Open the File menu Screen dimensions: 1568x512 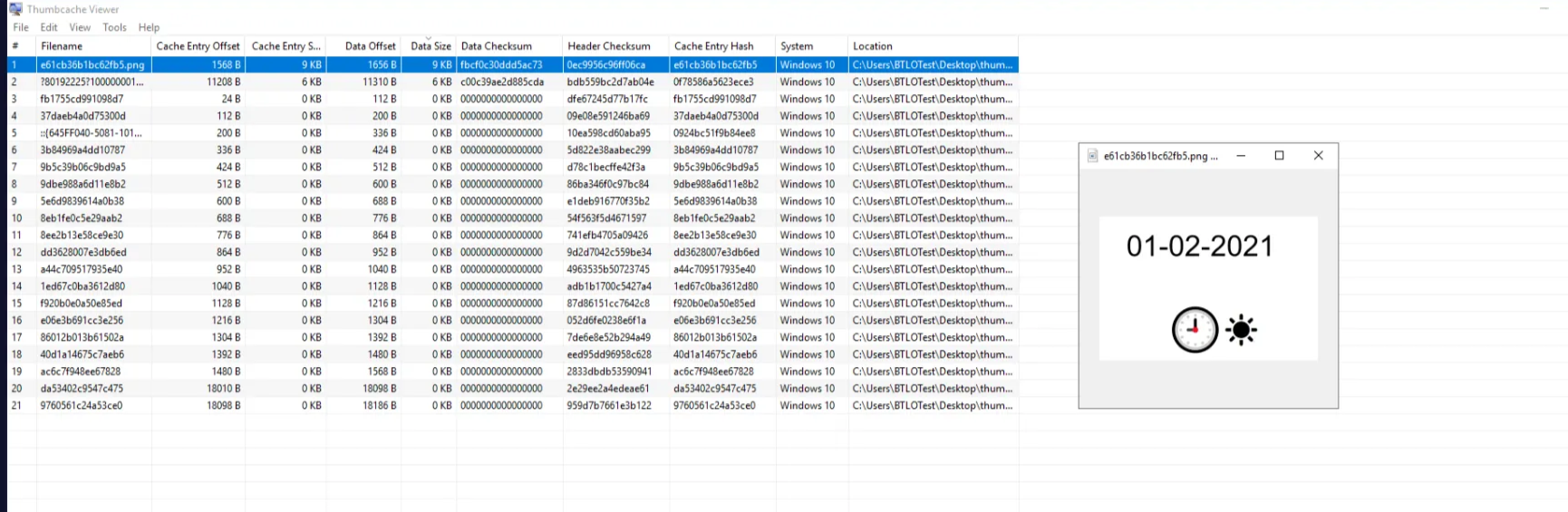point(21,27)
